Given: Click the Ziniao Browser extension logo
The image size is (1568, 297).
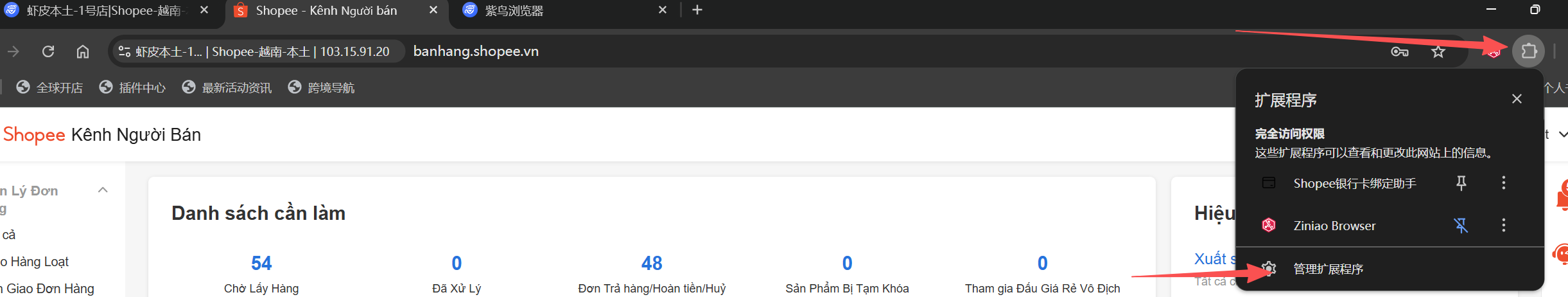Looking at the screenshot, I should click(1269, 226).
